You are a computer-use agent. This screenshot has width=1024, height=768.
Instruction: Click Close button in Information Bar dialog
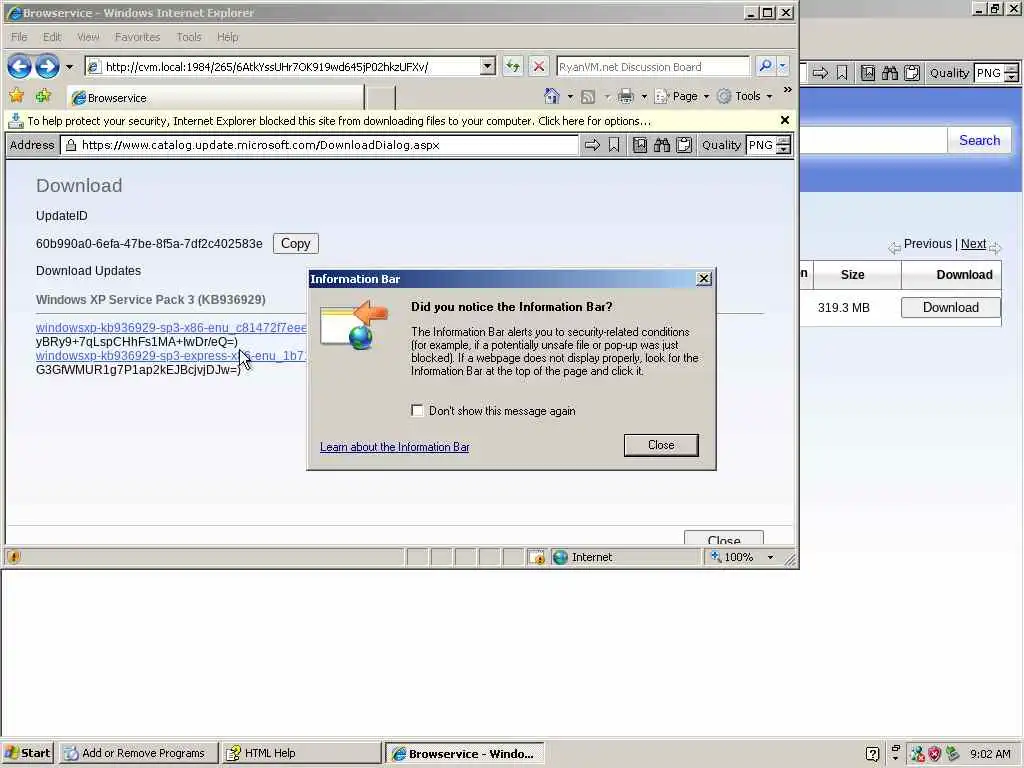tap(661, 445)
